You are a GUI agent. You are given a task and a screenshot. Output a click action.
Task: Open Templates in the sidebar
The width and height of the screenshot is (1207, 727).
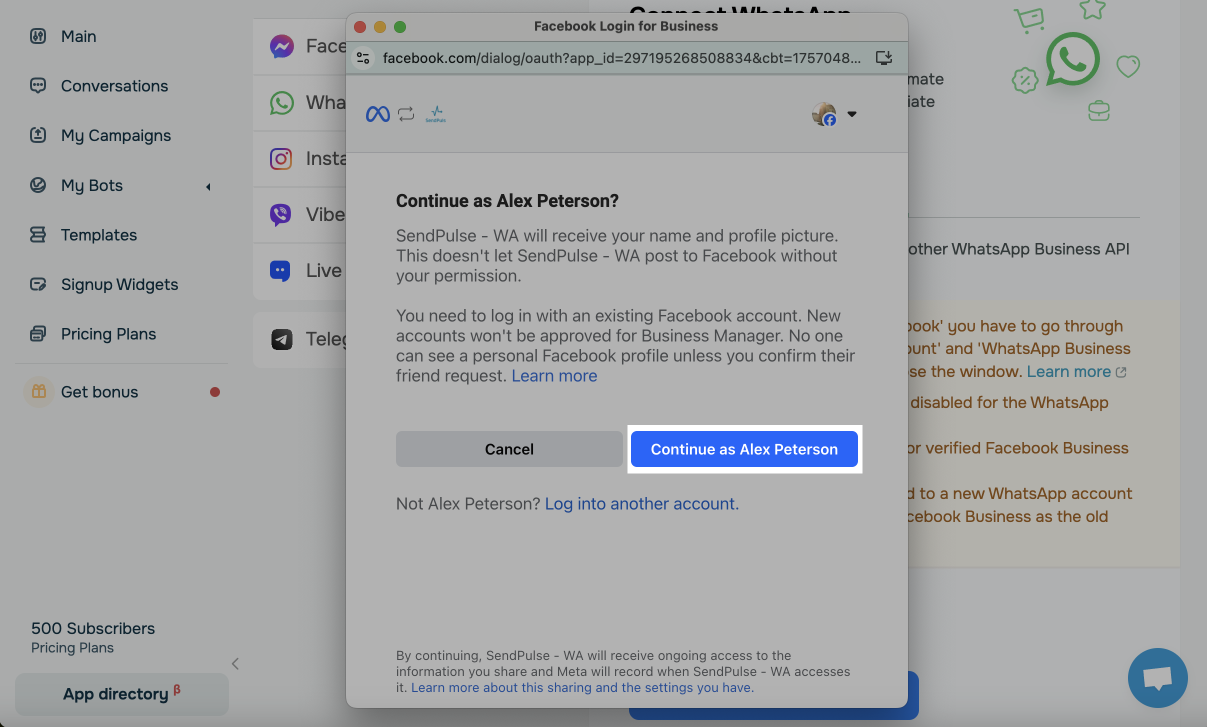98,235
